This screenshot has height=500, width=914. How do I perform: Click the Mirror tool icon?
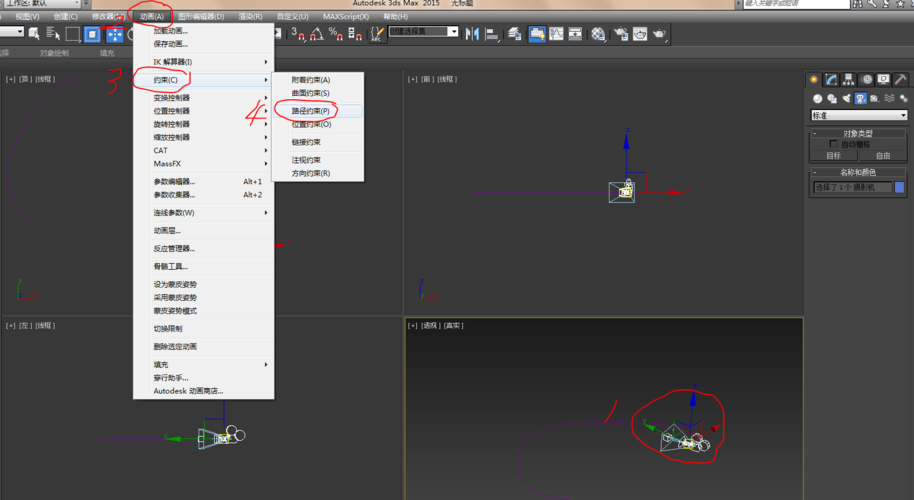472,34
